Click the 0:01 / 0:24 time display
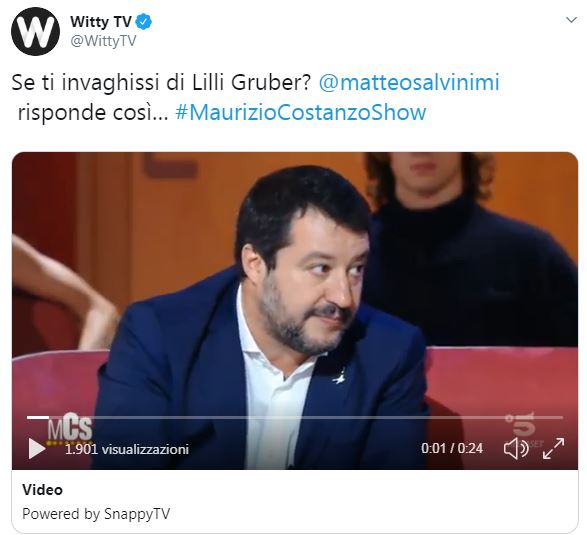 tap(451, 449)
